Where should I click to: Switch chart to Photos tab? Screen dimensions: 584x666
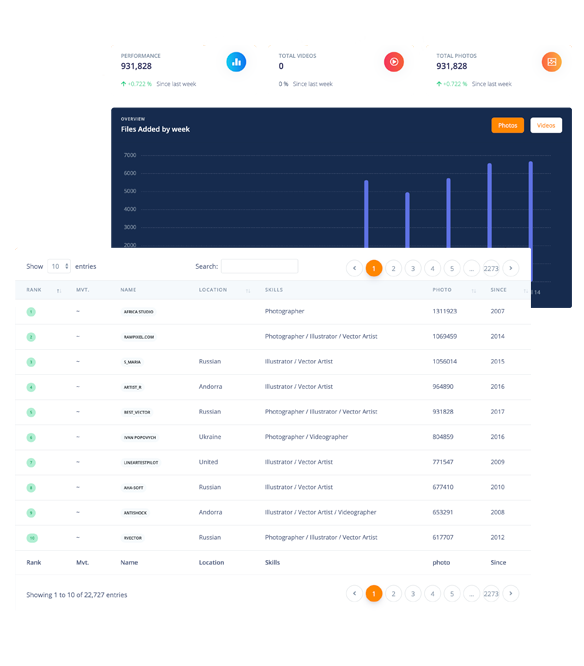tap(508, 125)
